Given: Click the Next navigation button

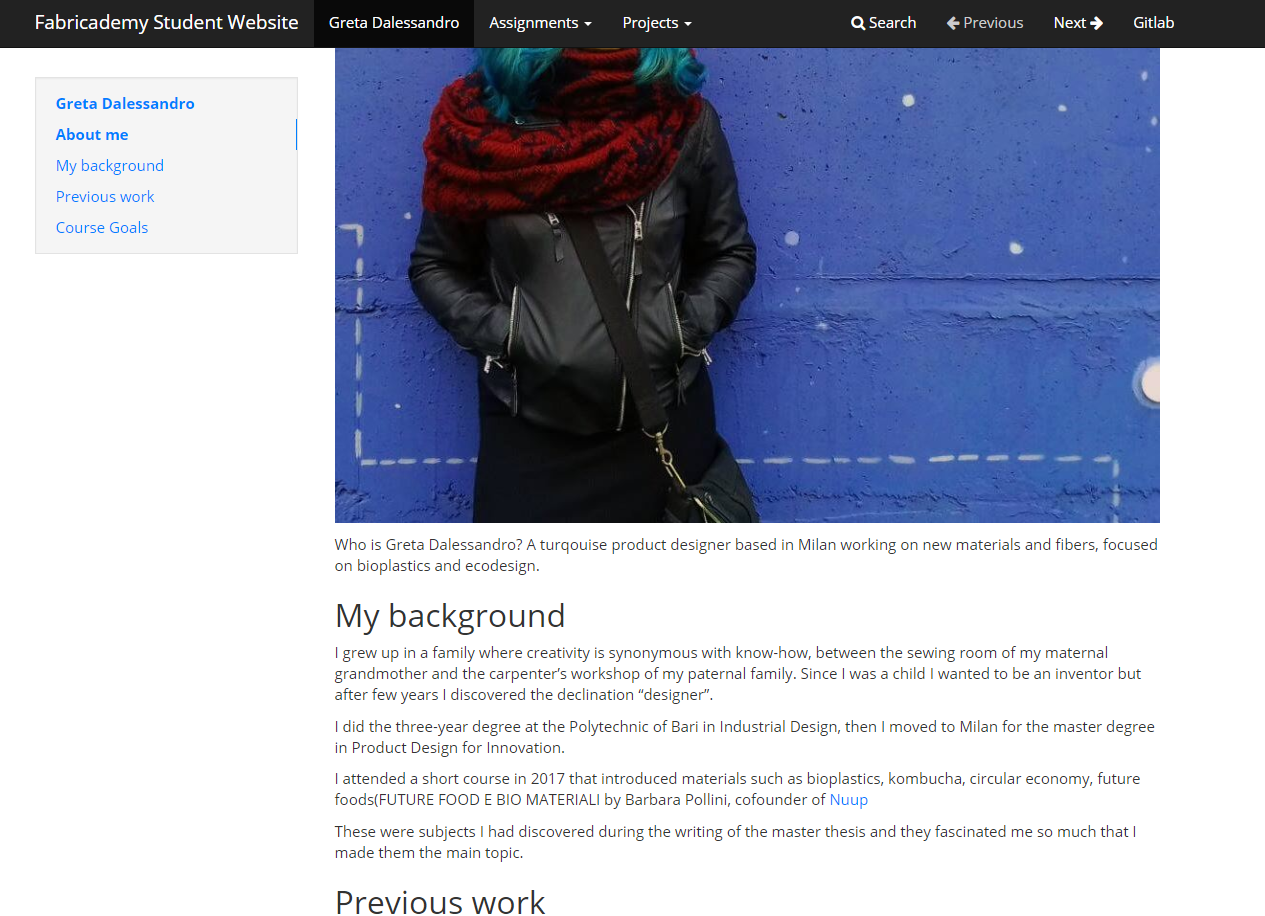Looking at the screenshot, I should click(x=1078, y=23).
